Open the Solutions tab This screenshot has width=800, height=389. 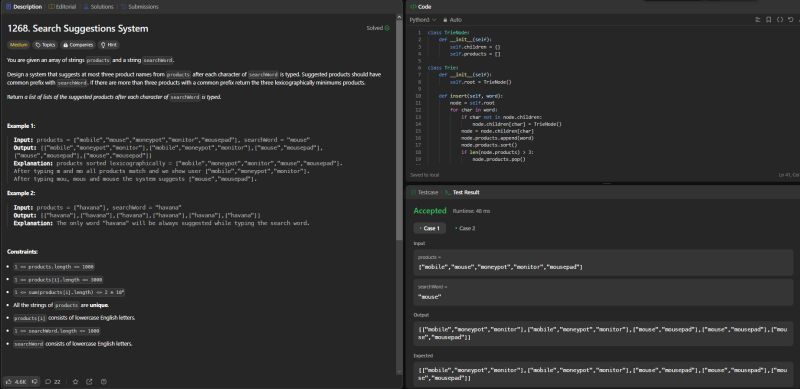pos(98,7)
